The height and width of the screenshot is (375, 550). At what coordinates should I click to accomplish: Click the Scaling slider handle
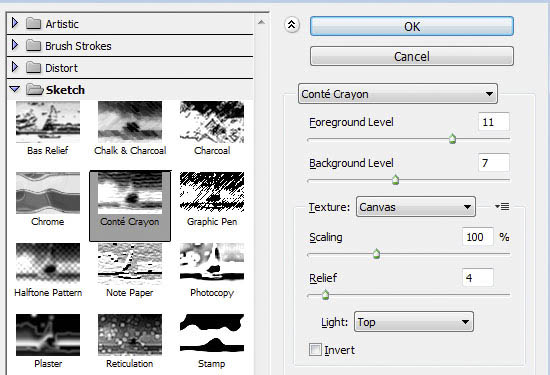point(376,254)
